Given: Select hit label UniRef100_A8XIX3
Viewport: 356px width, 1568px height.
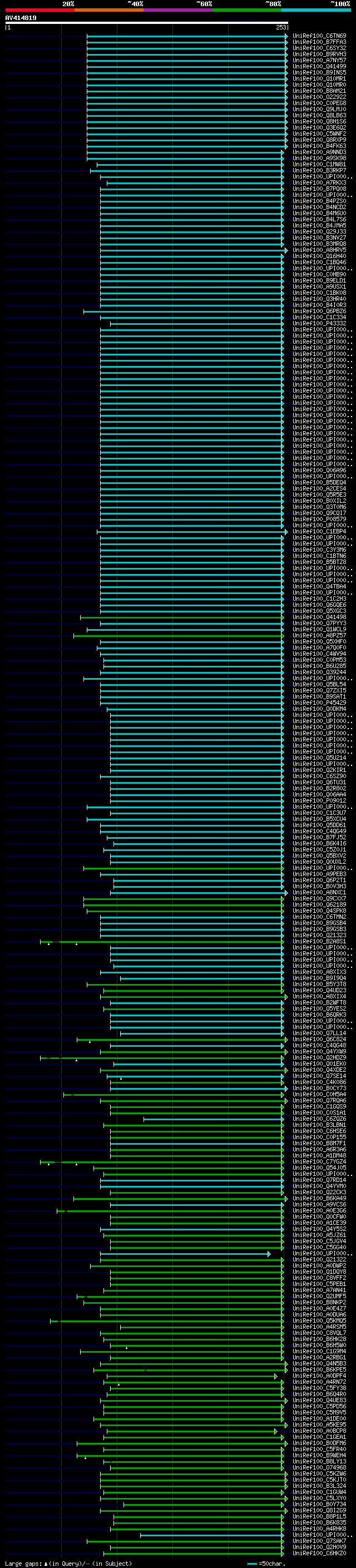Looking at the screenshot, I should (x=319, y=972).
